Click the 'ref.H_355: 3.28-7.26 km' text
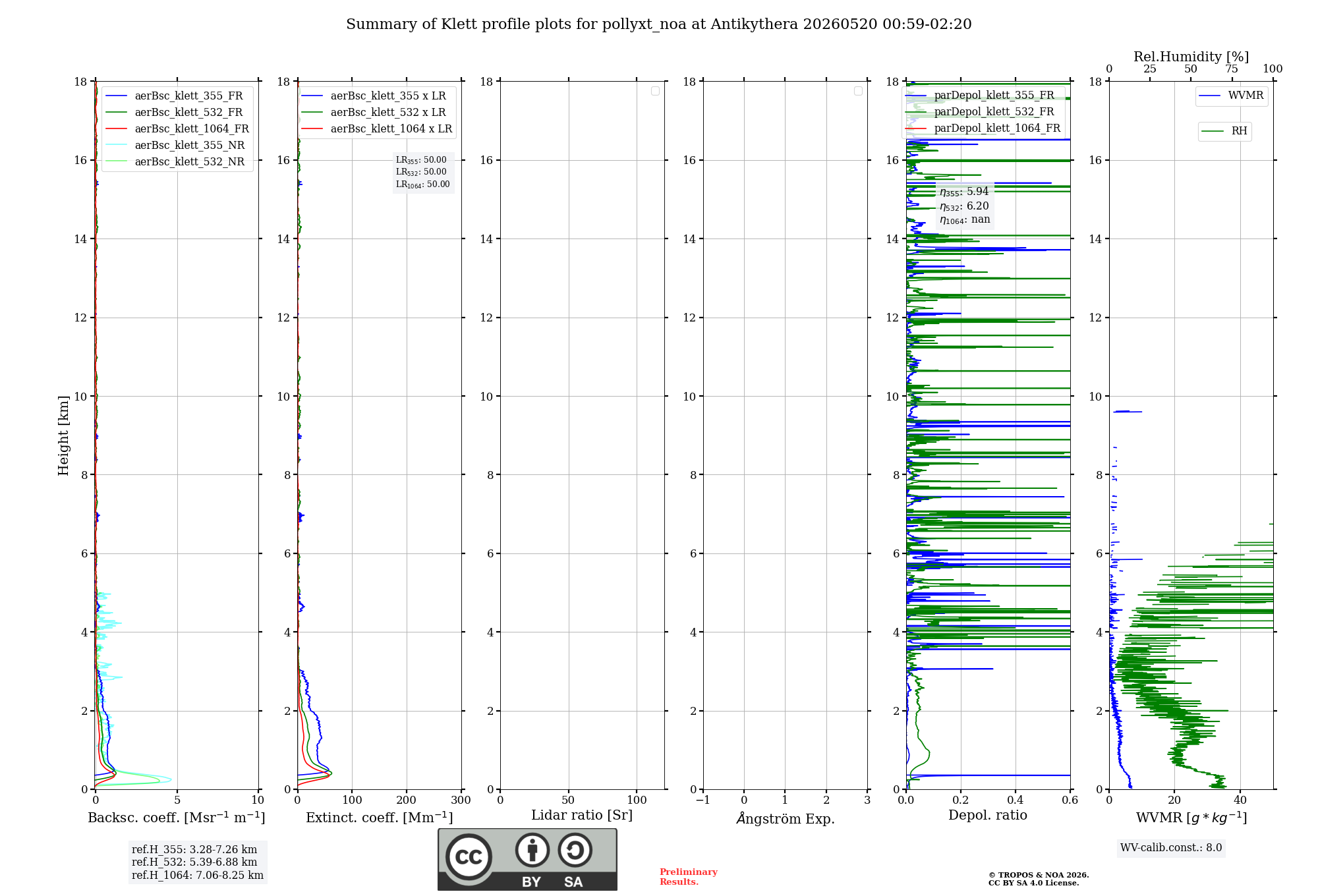The image size is (1318, 896). [194, 850]
